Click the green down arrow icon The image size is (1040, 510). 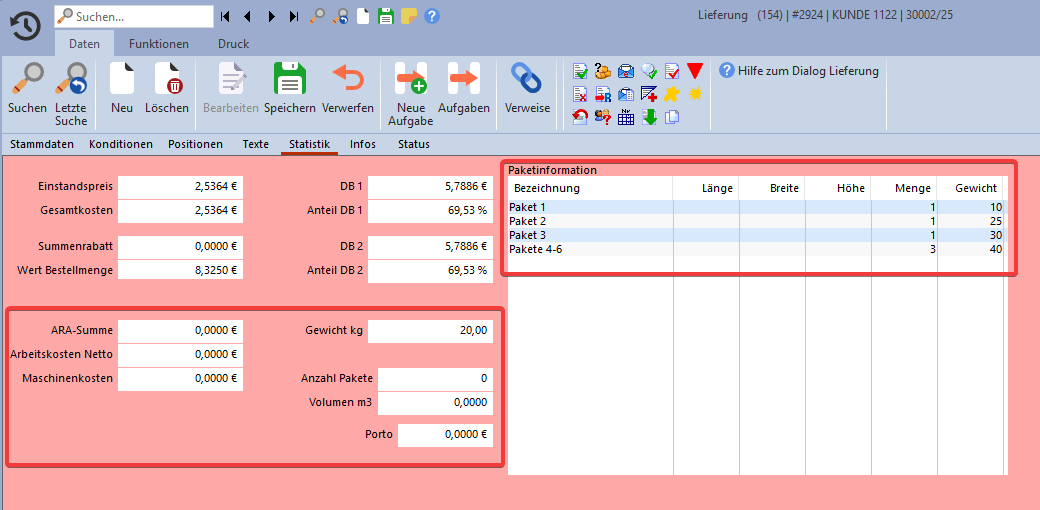(650, 117)
